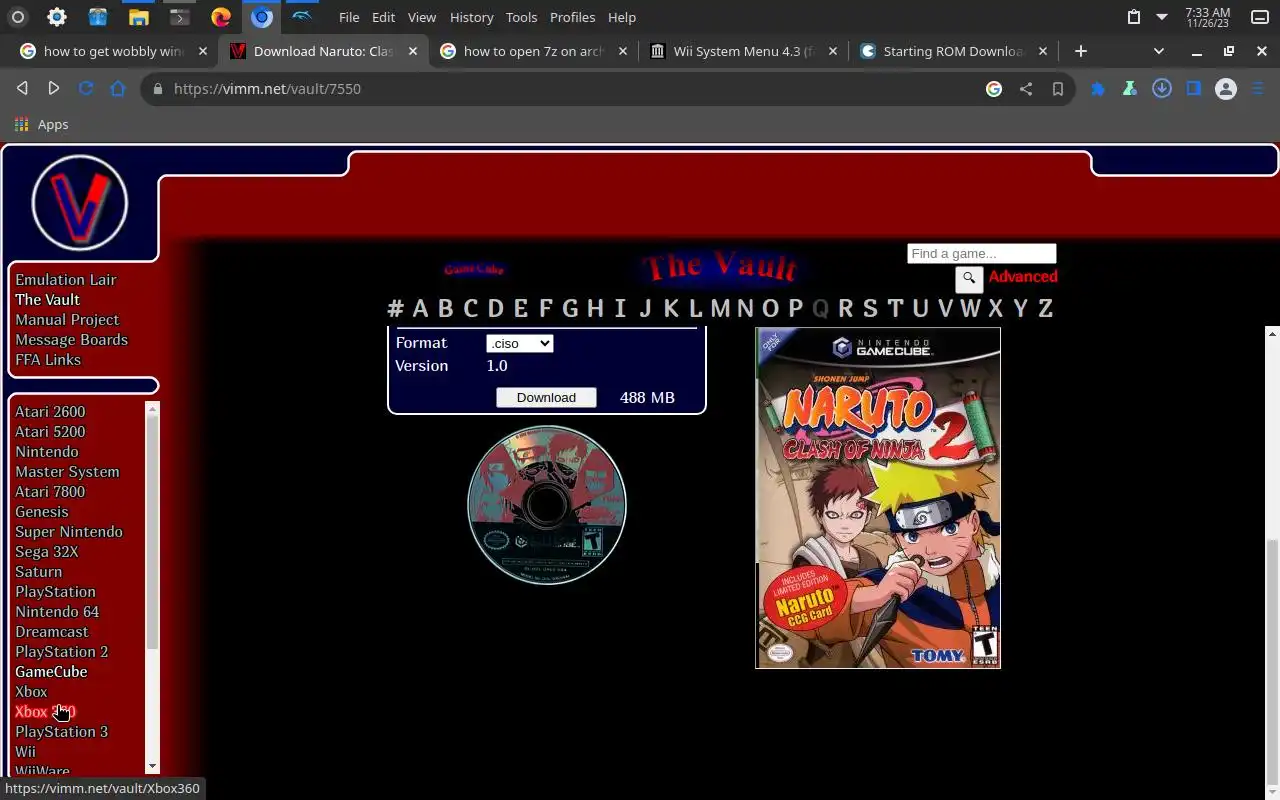Click the Google icon in the address bar

(x=994, y=89)
